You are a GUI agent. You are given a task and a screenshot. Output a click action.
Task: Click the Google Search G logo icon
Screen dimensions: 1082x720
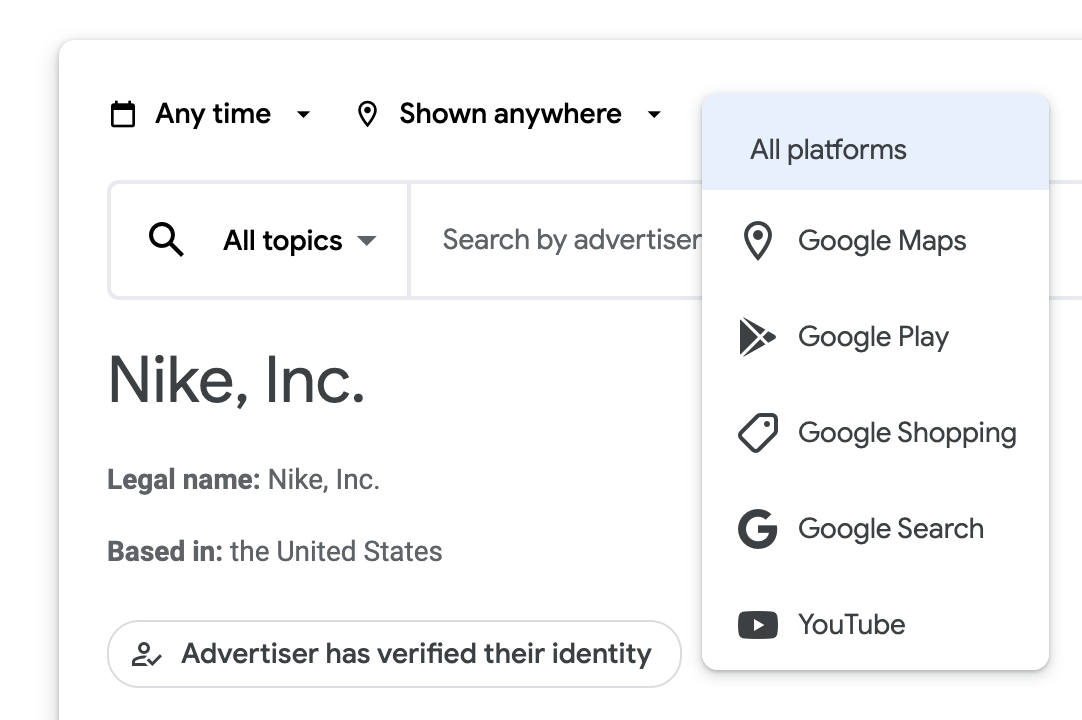(757, 529)
